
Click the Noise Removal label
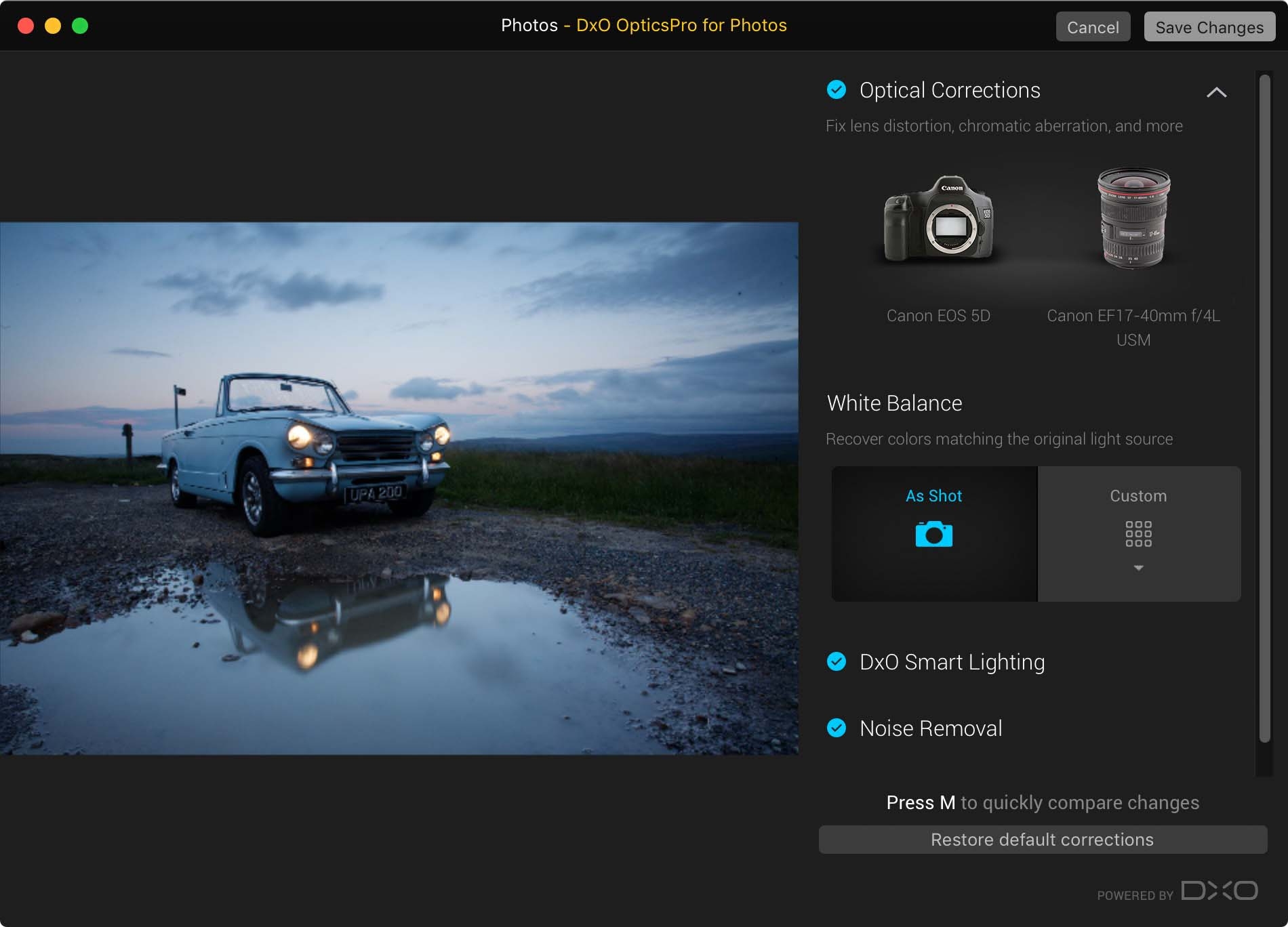931,728
